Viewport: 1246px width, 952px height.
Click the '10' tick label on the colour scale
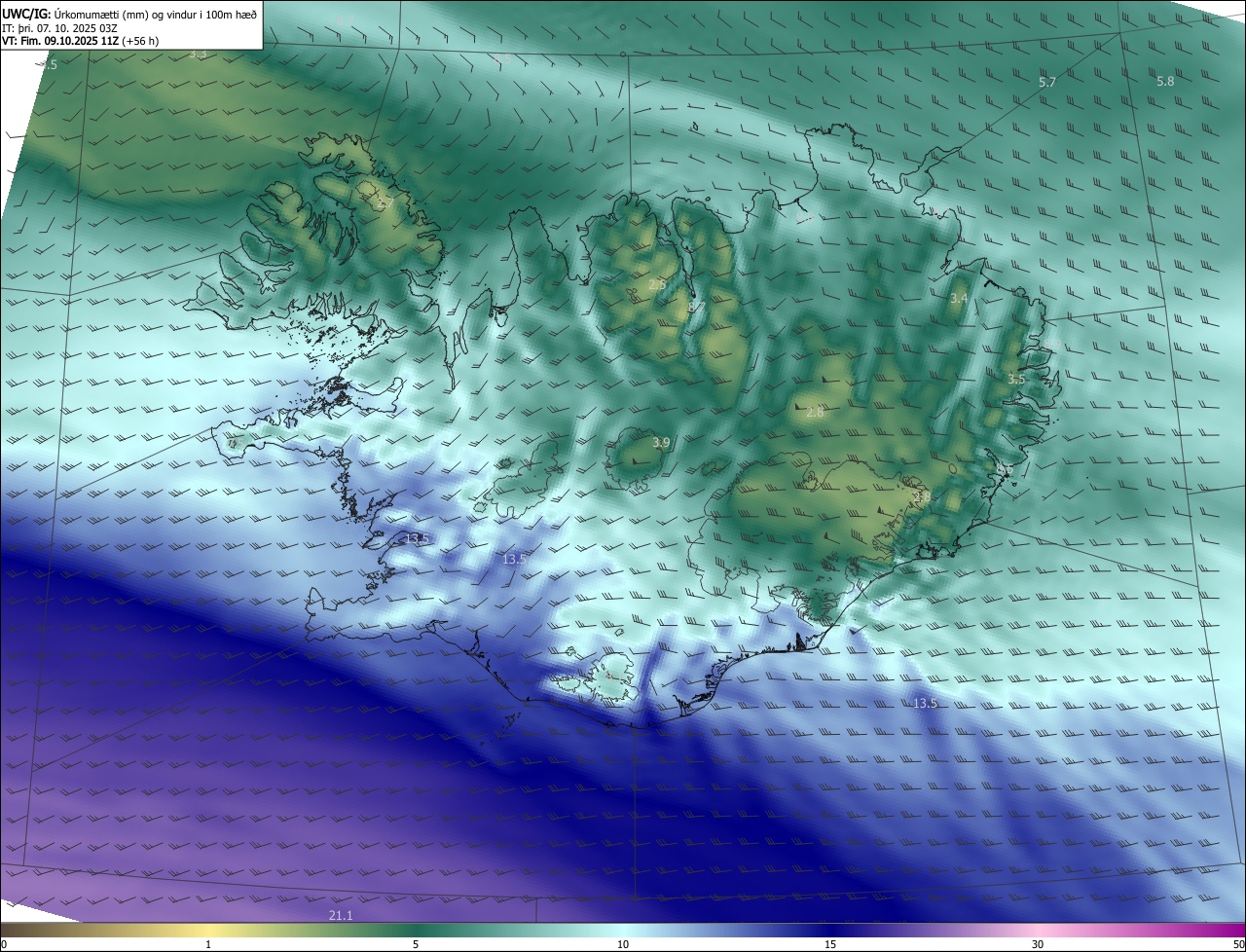click(623, 944)
